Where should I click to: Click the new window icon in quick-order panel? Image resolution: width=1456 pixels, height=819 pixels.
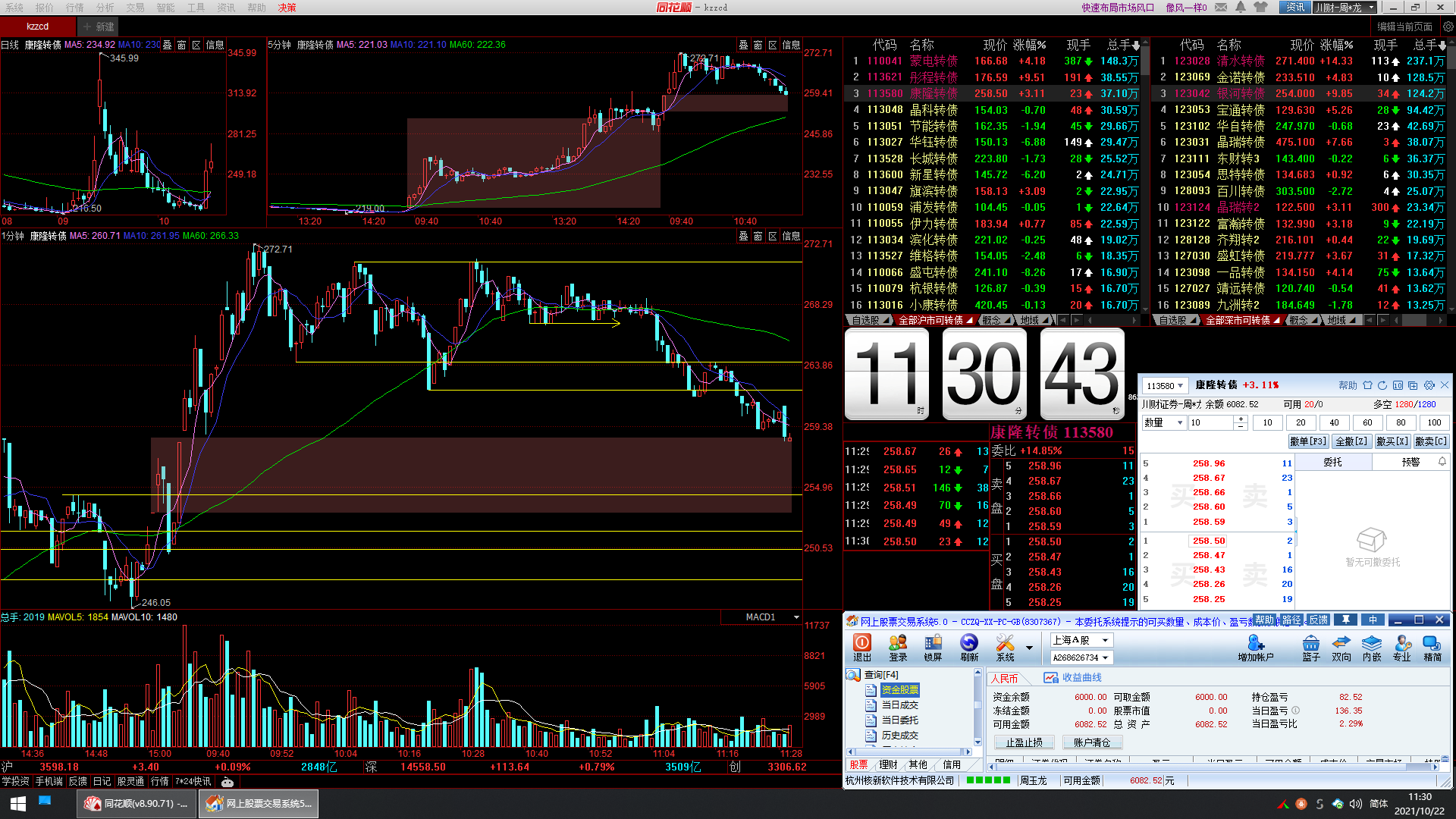pos(1414,385)
